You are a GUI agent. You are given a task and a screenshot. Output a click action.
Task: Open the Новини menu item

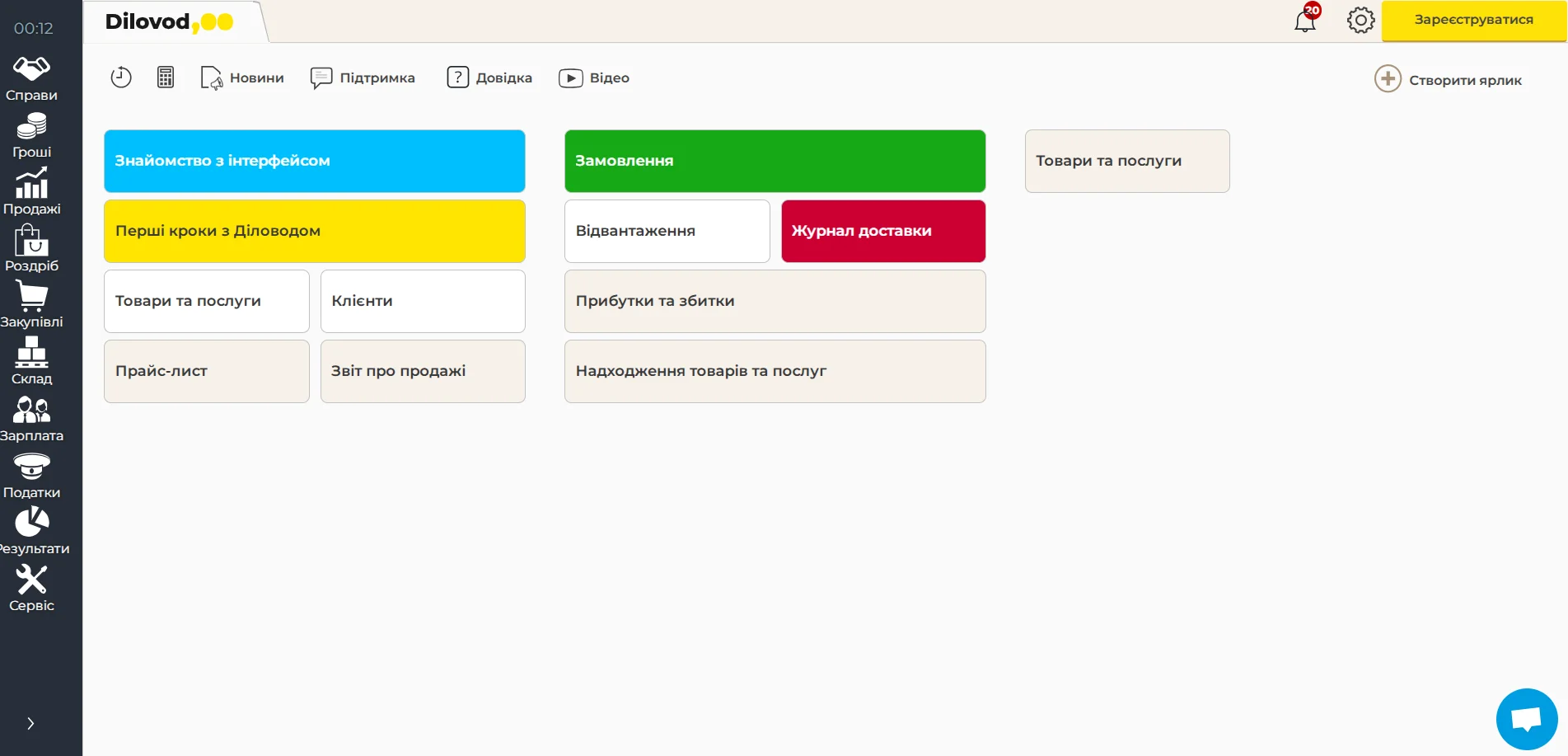click(x=242, y=77)
